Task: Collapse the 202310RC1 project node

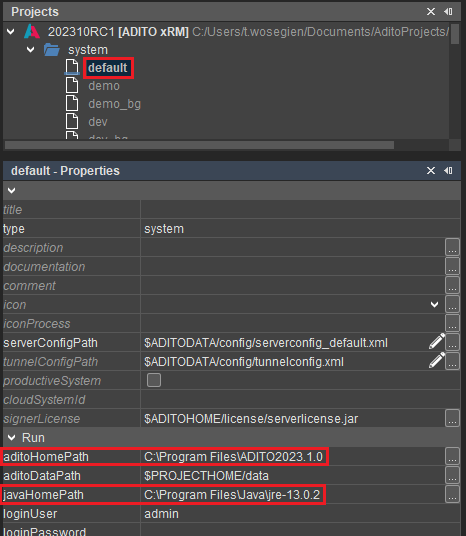Action: pyautogui.click(x=11, y=32)
